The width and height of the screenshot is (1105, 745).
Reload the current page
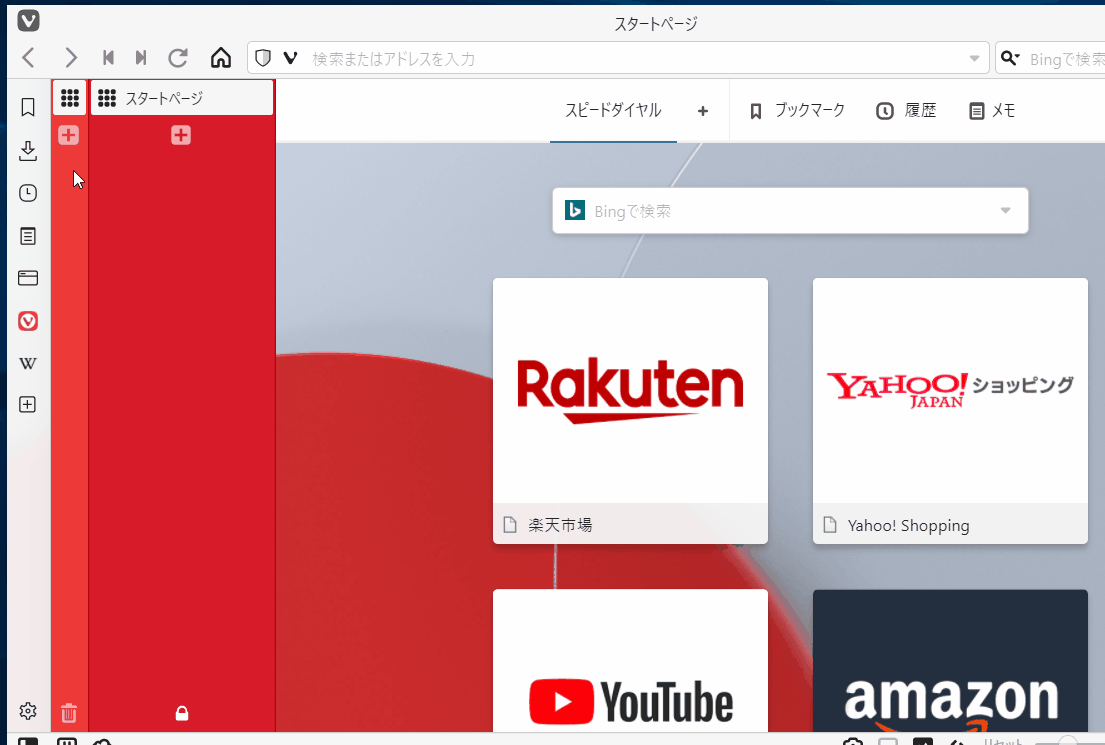(178, 58)
